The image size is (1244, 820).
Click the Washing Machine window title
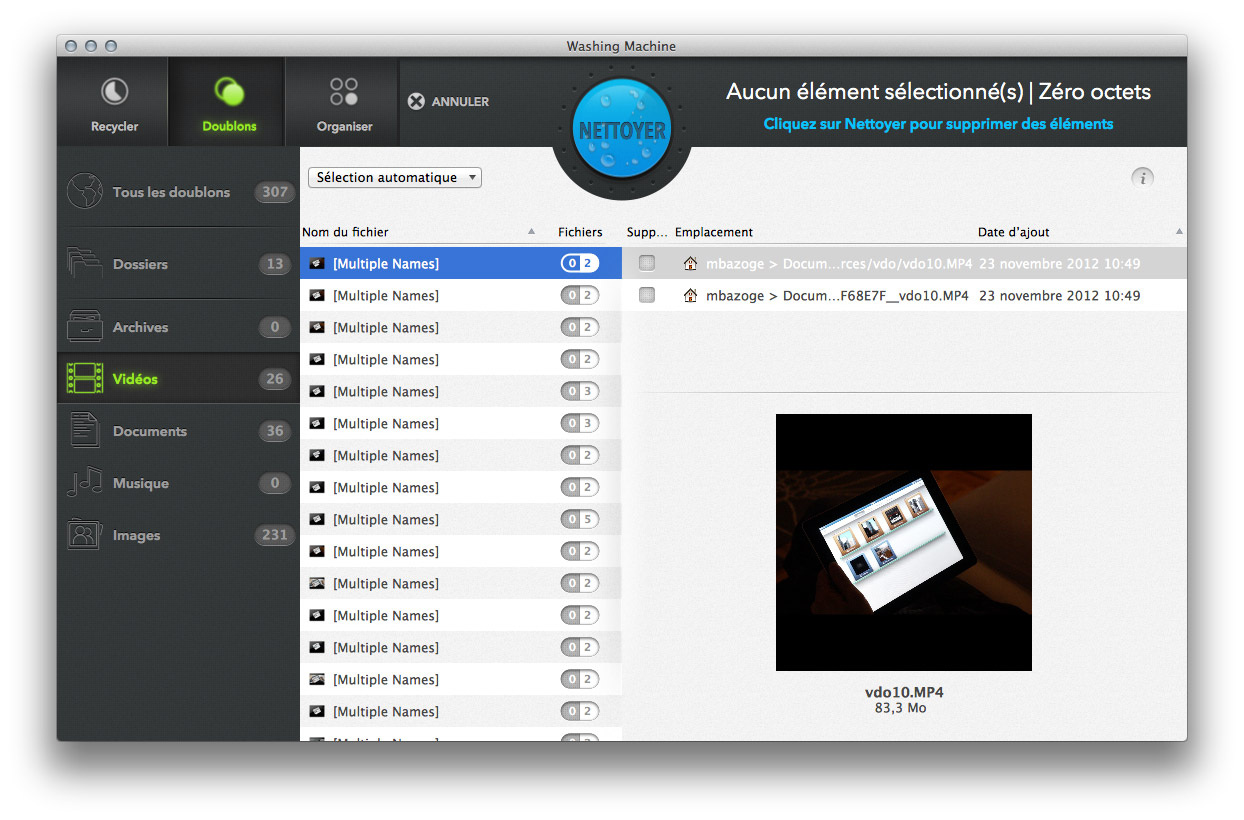click(x=621, y=46)
